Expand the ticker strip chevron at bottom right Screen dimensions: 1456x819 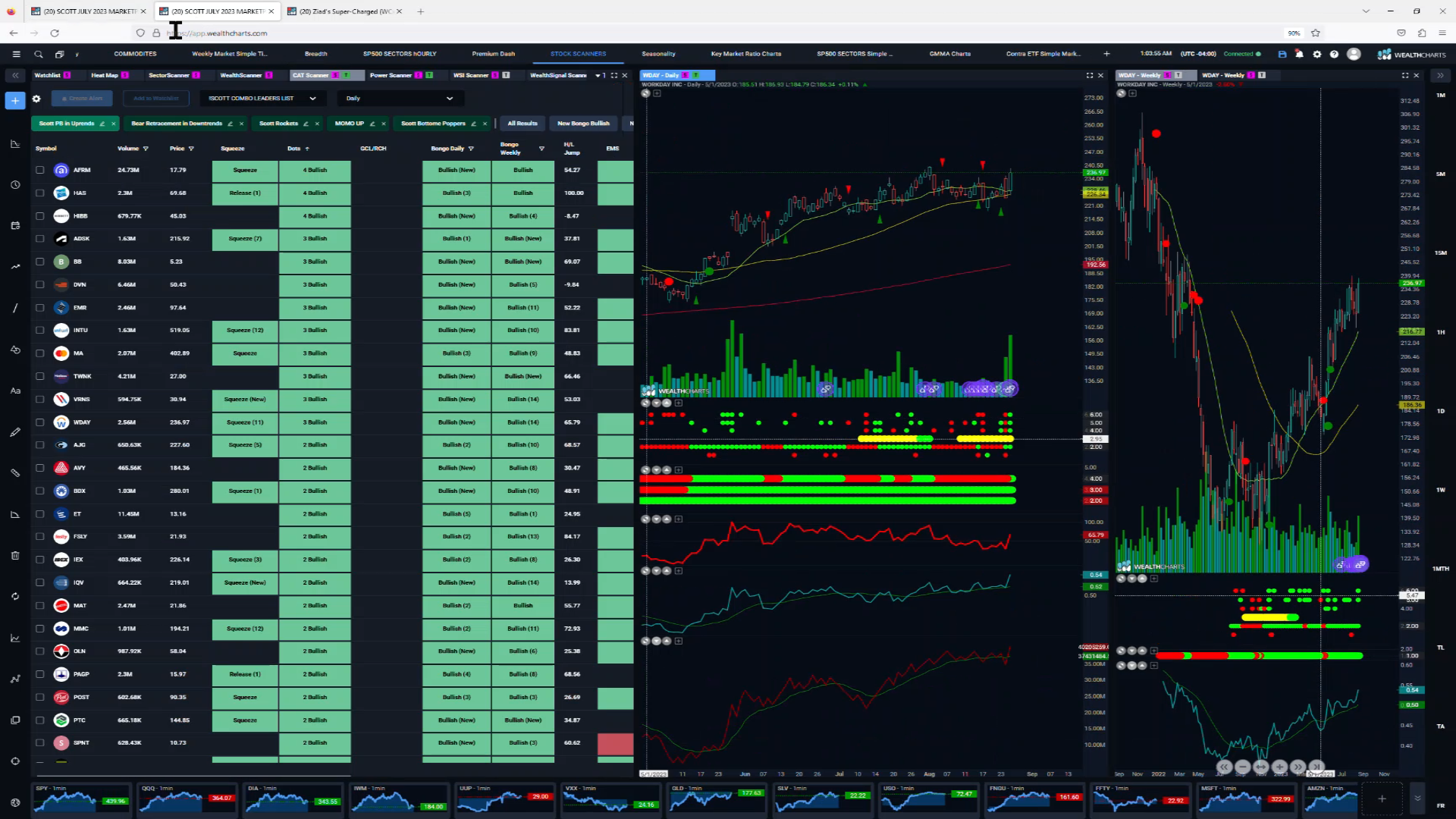point(1417,799)
